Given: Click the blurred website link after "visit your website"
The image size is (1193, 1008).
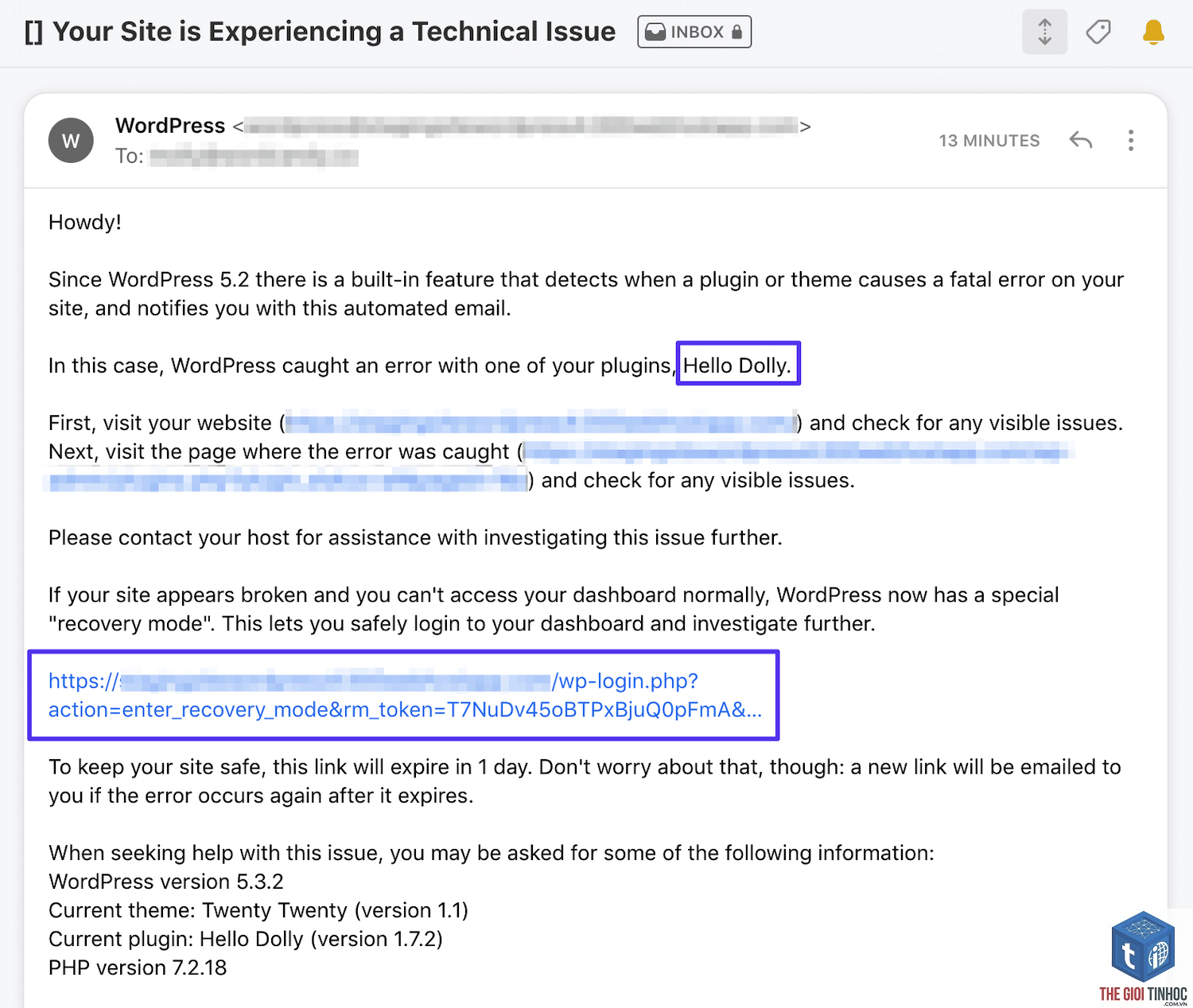Looking at the screenshot, I should (x=541, y=423).
